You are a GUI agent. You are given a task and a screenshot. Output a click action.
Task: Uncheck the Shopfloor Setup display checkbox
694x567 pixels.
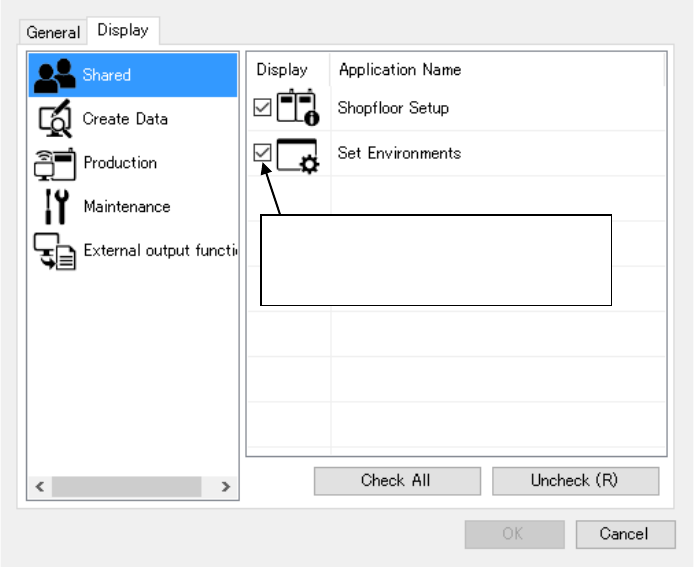[262, 107]
